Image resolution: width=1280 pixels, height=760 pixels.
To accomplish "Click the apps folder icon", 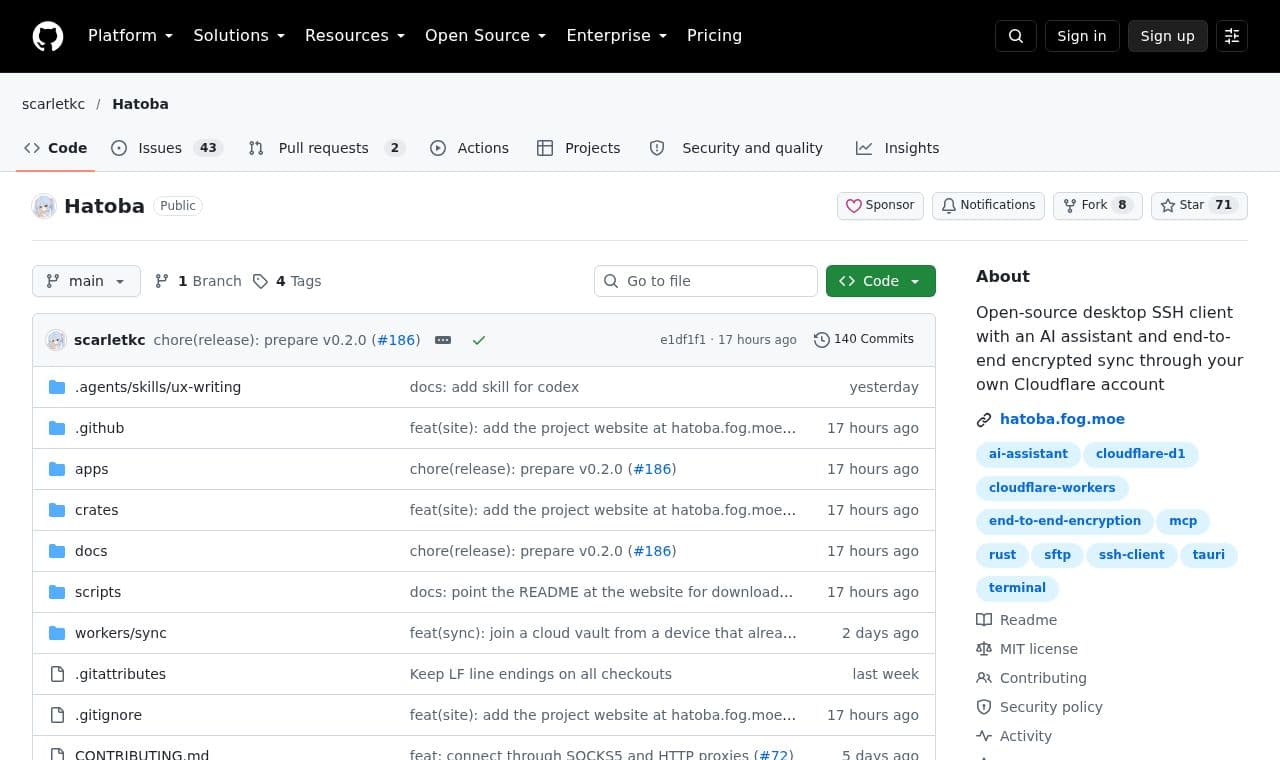I will click(x=57, y=469).
